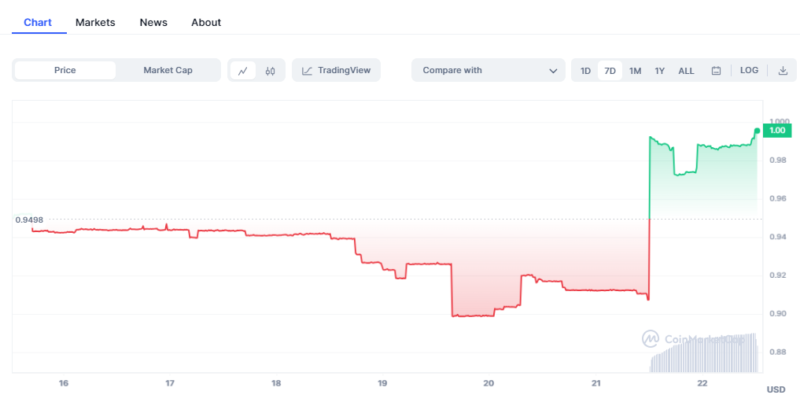This screenshot has height=406, width=800.
Task: Select the Chart tab
Action: click(x=39, y=22)
